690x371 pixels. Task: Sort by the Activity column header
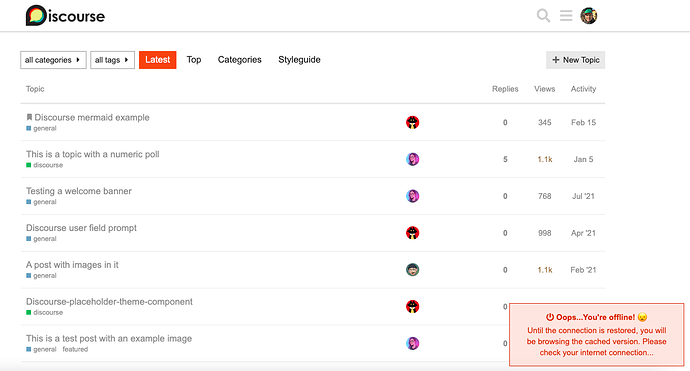pyautogui.click(x=584, y=89)
